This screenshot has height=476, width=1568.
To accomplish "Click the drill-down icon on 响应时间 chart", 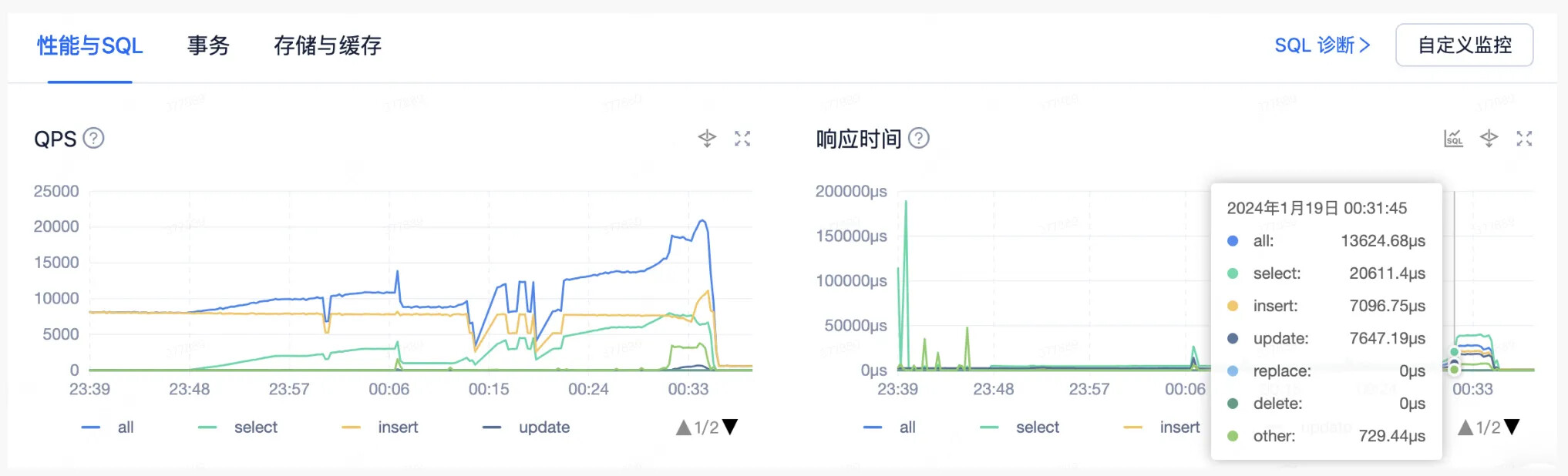I will click(1489, 139).
